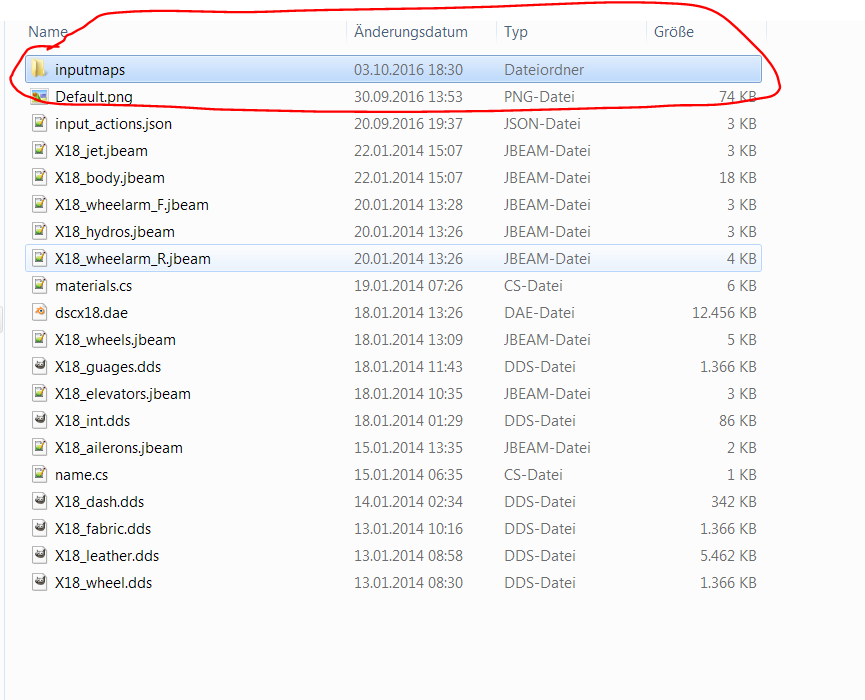Select the X18_leather.dds file name
Image resolution: width=865 pixels, height=700 pixels.
[107, 556]
